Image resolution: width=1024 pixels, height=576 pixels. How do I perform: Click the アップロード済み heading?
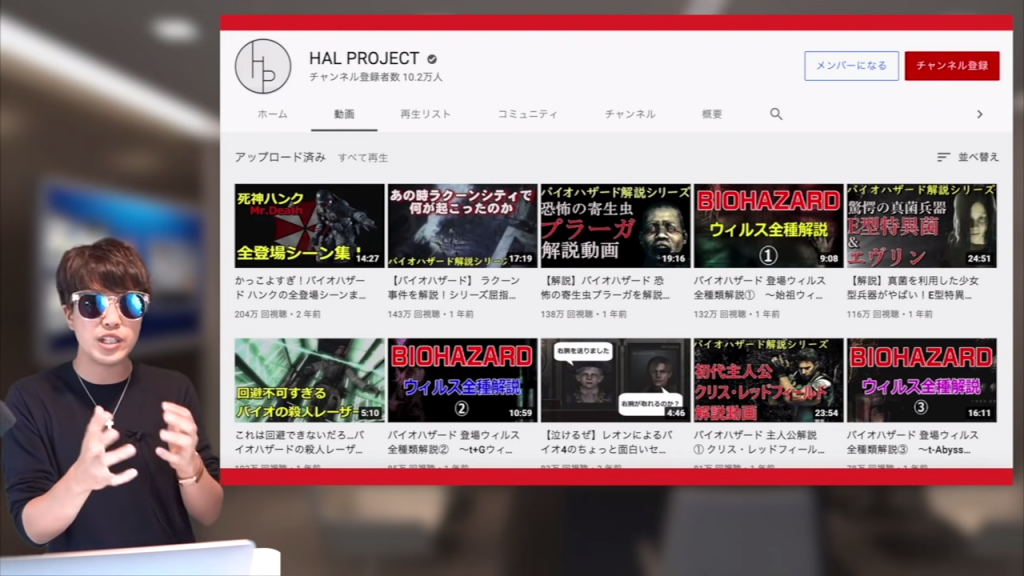[280, 157]
